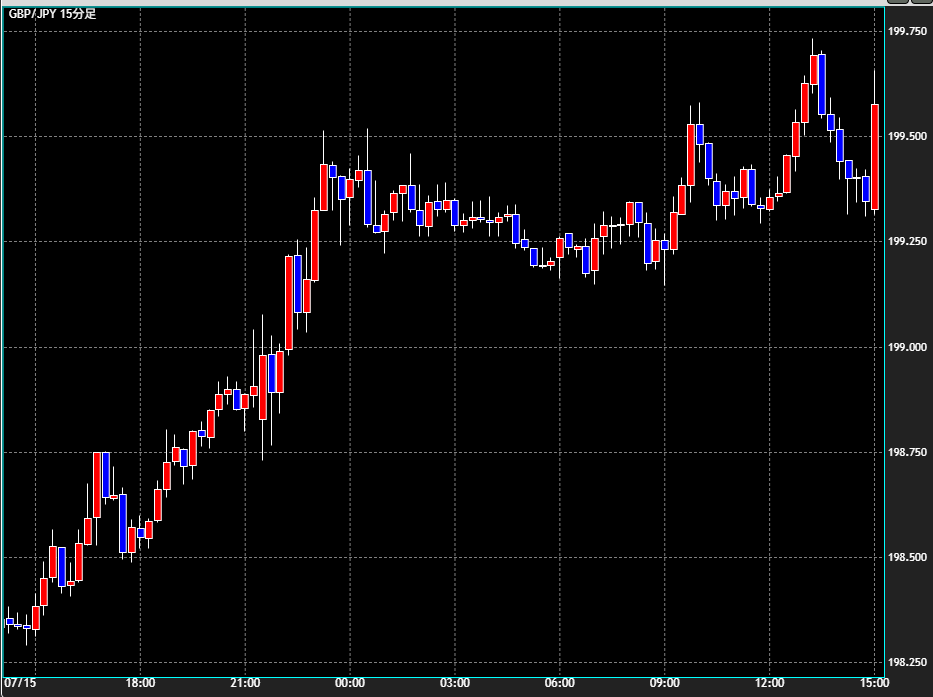Viewport: 933px width, 697px height.
Task: Click the 06:00 time axis label
Action: (560, 683)
